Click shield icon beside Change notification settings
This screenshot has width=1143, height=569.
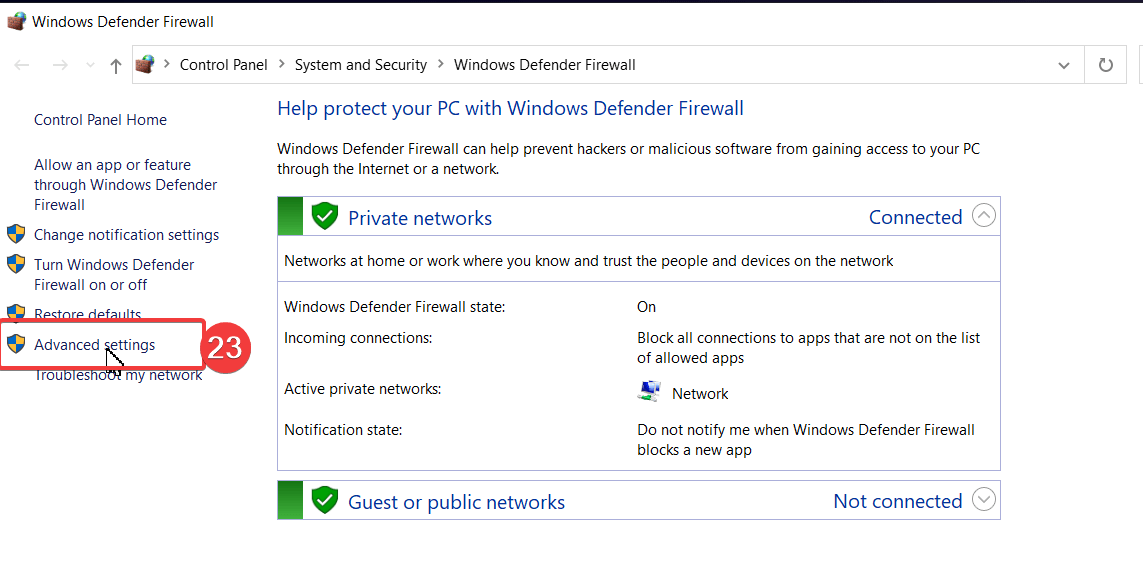(16, 235)
